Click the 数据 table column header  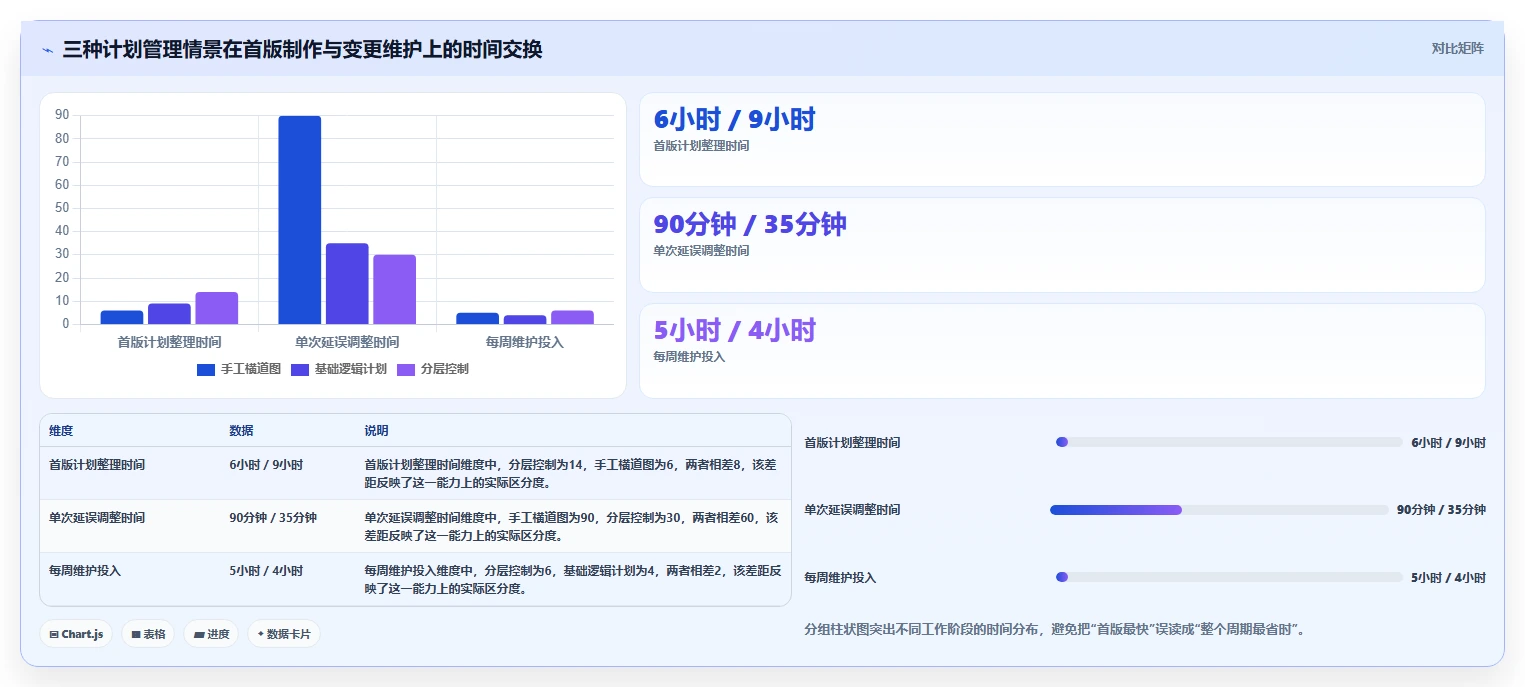241,431
